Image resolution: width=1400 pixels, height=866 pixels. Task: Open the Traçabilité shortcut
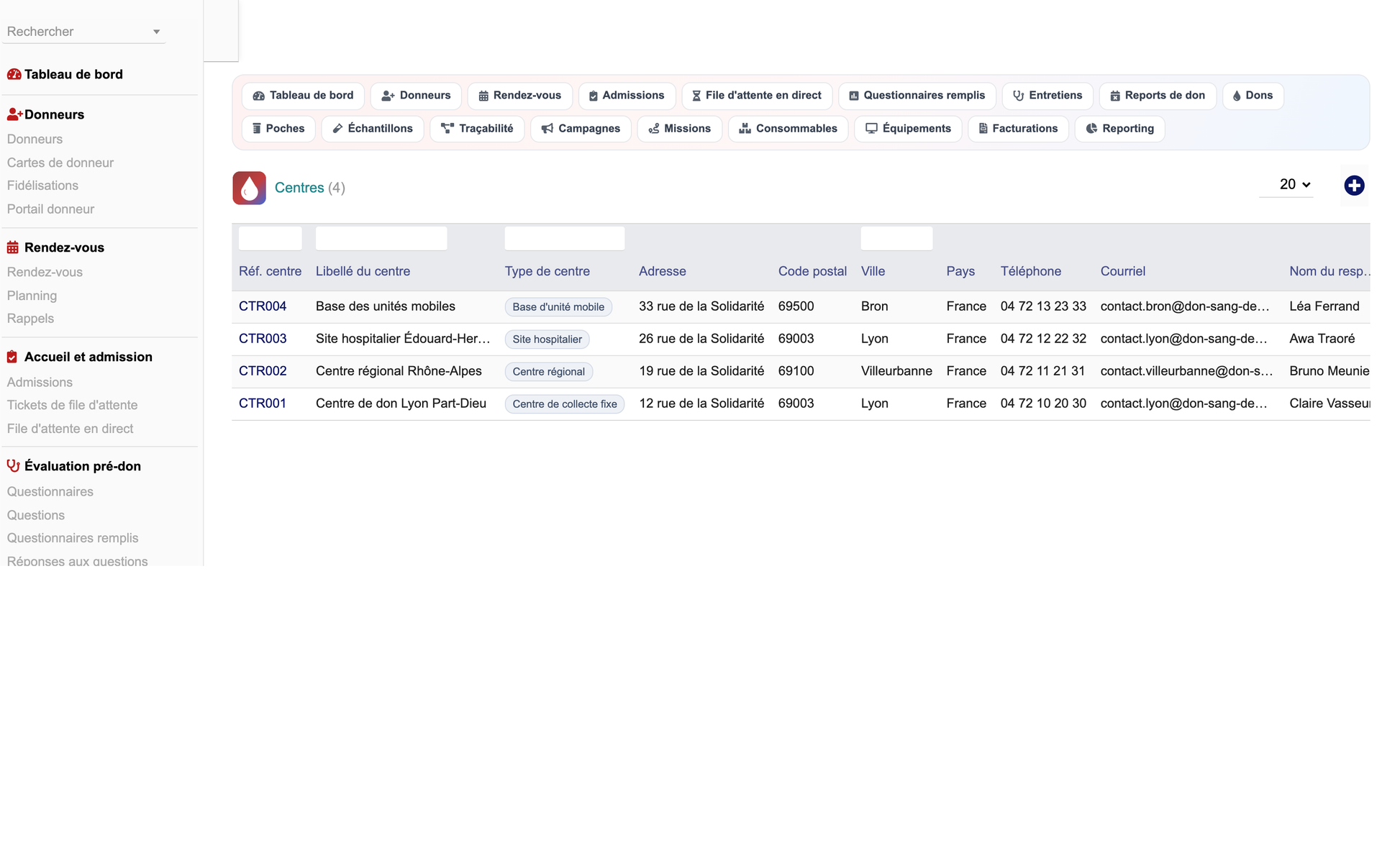[x=477, y=129]
